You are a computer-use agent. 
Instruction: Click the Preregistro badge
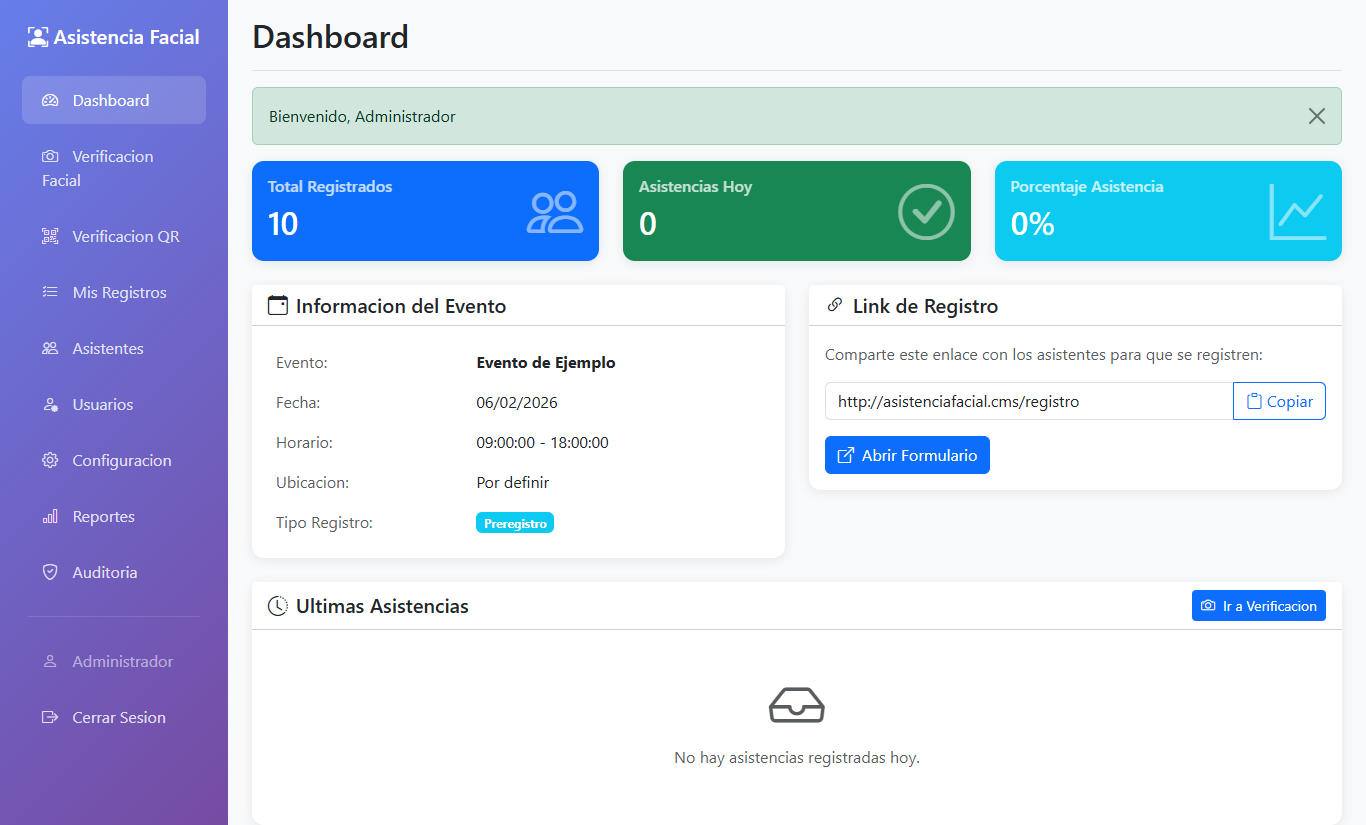pyautogui.click(x=515, y=523)
